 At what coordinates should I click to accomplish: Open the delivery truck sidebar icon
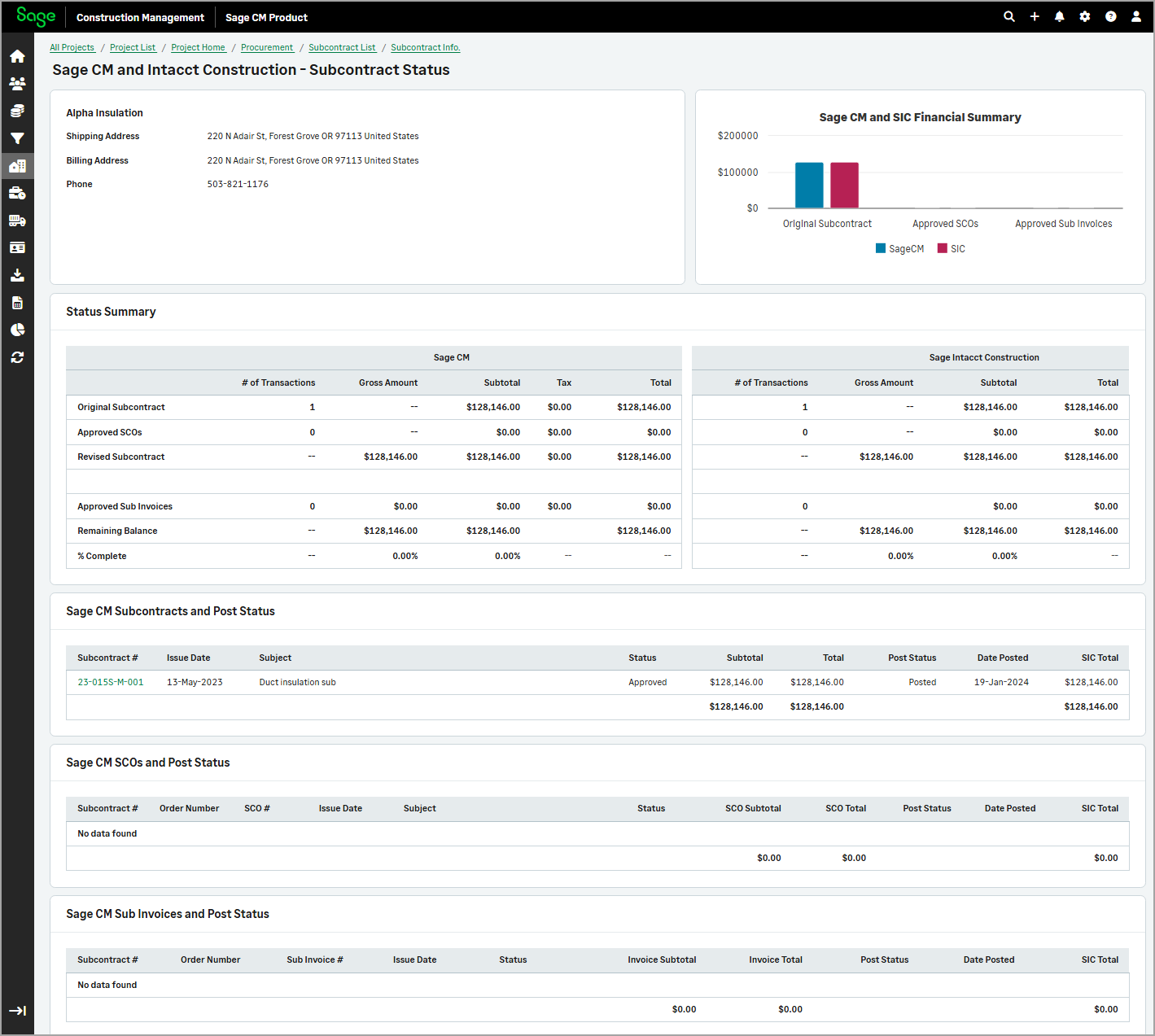[x=17, y=221]
